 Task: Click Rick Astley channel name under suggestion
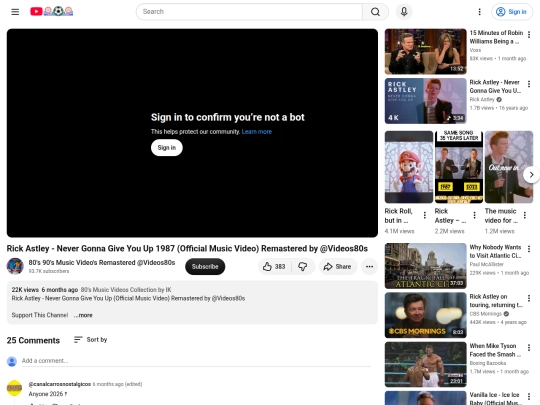tap(482, 99)
